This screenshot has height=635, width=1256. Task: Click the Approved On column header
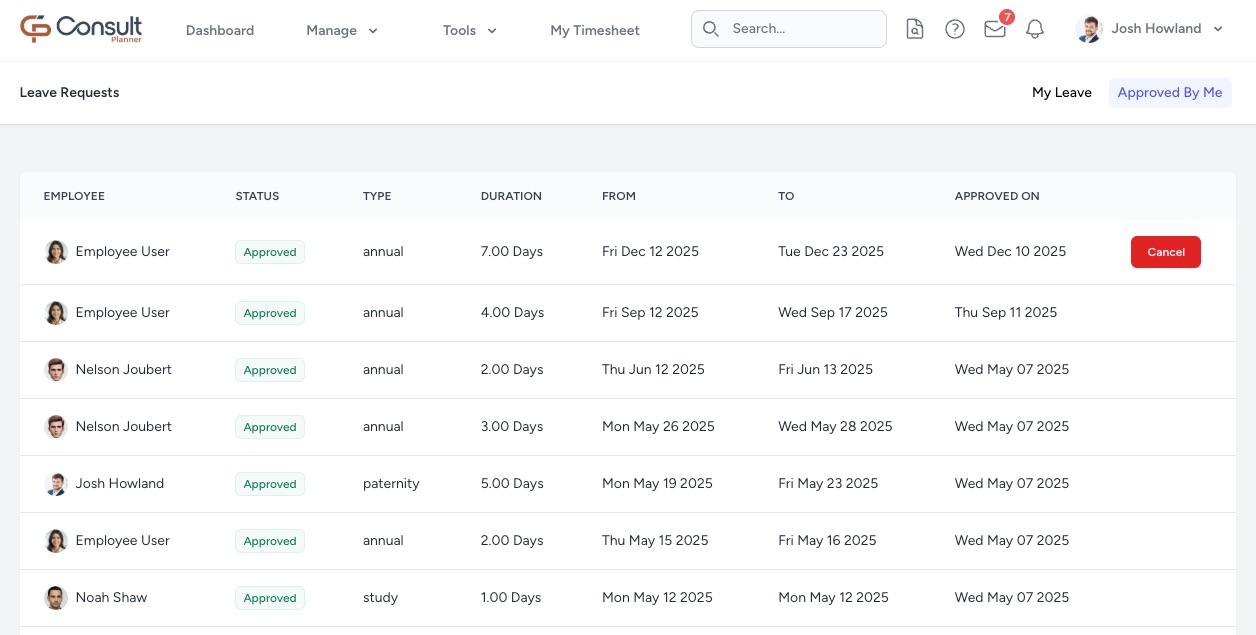click(x=997, y=196)
